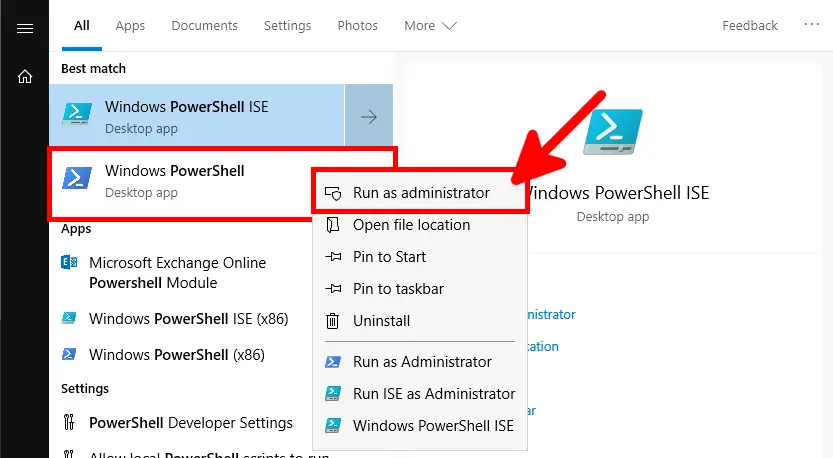Switch to the Documents tab
The height and width of the screenshot is (458, 833).
(x=205, y=26)
